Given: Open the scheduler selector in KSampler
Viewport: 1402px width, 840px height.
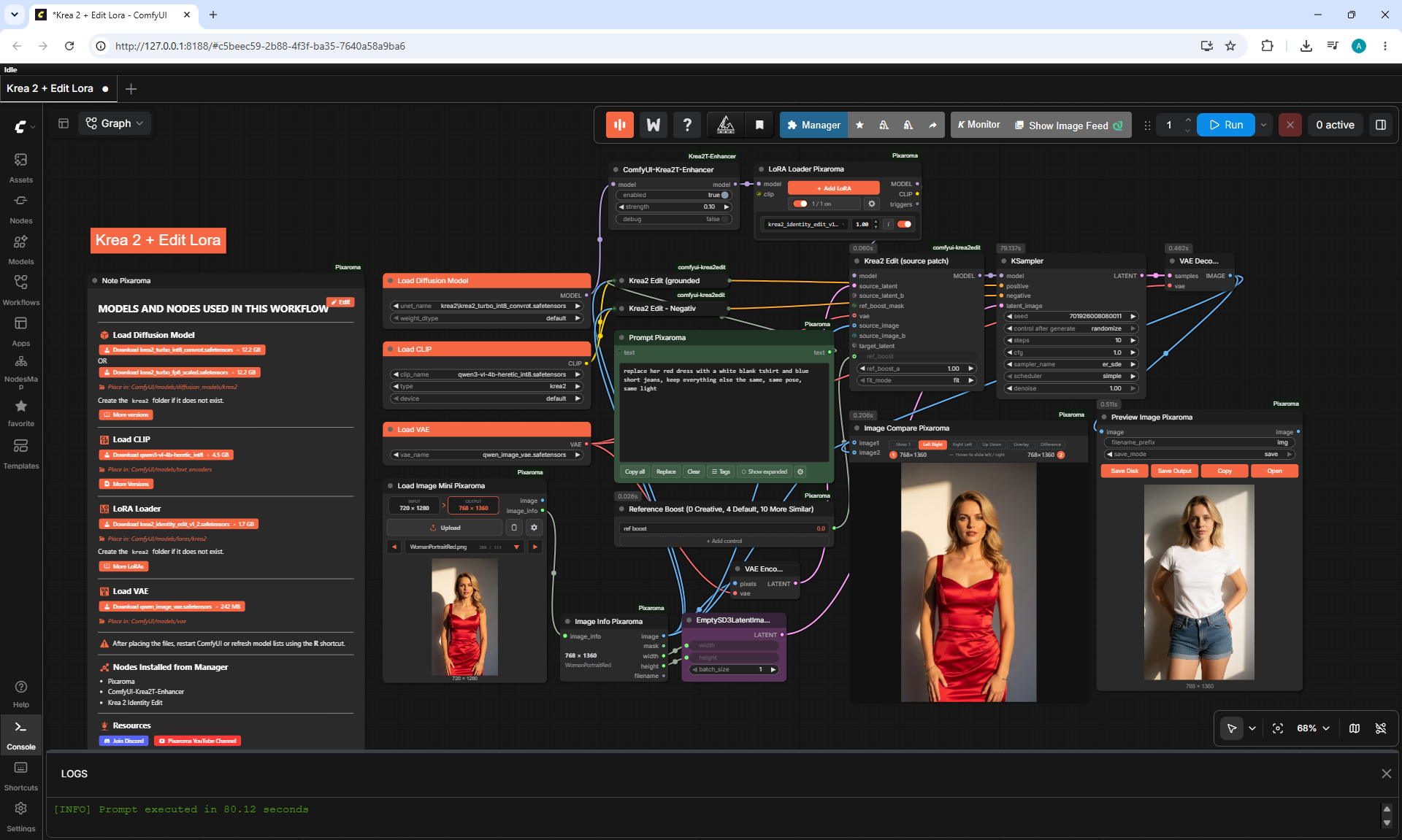Looking at the screenshot, I should (x=1071, y=376).
